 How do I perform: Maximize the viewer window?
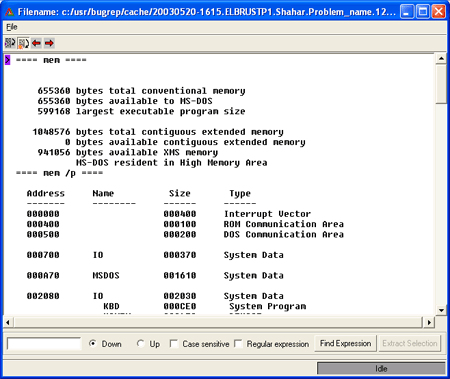click(x=423, y=12)
